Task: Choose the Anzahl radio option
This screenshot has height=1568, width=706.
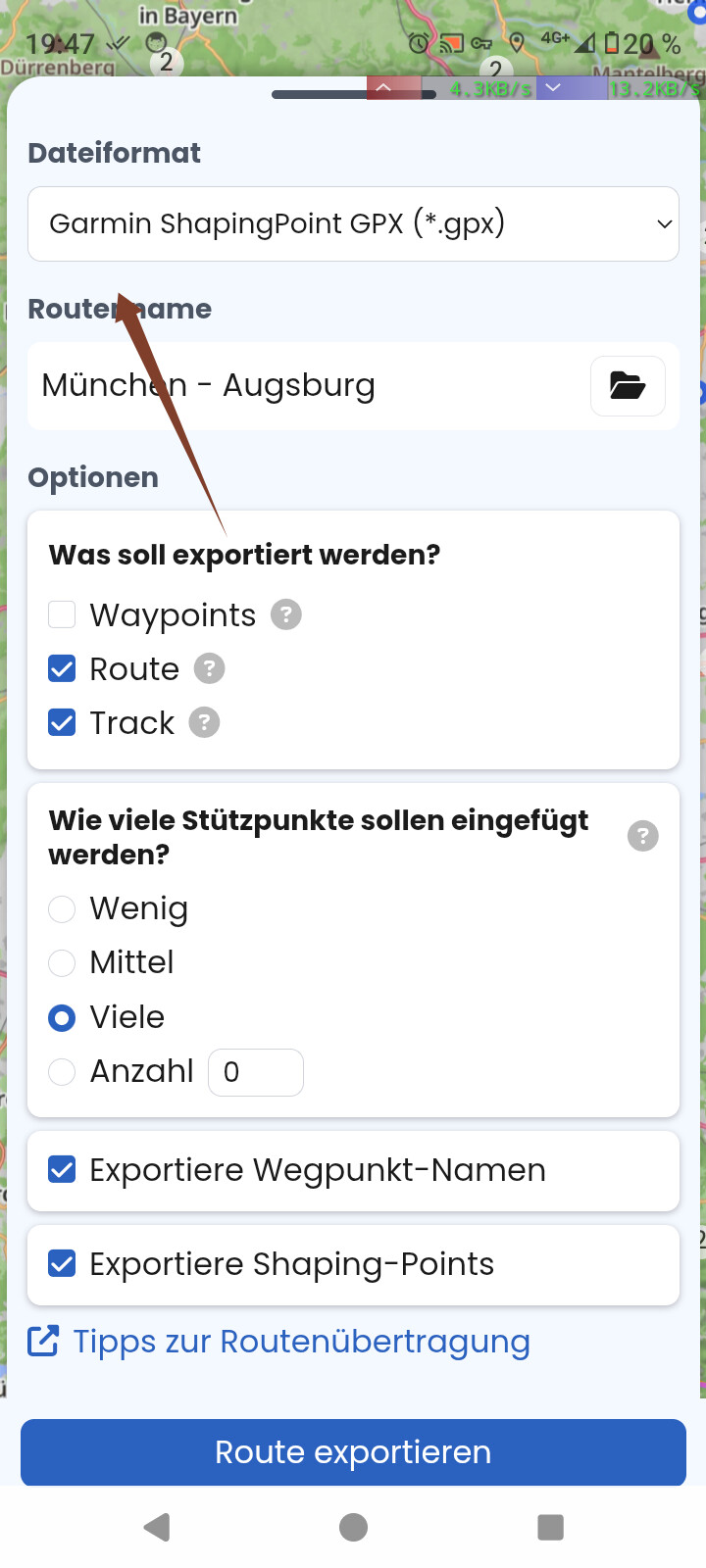Action: [62, 1072]
